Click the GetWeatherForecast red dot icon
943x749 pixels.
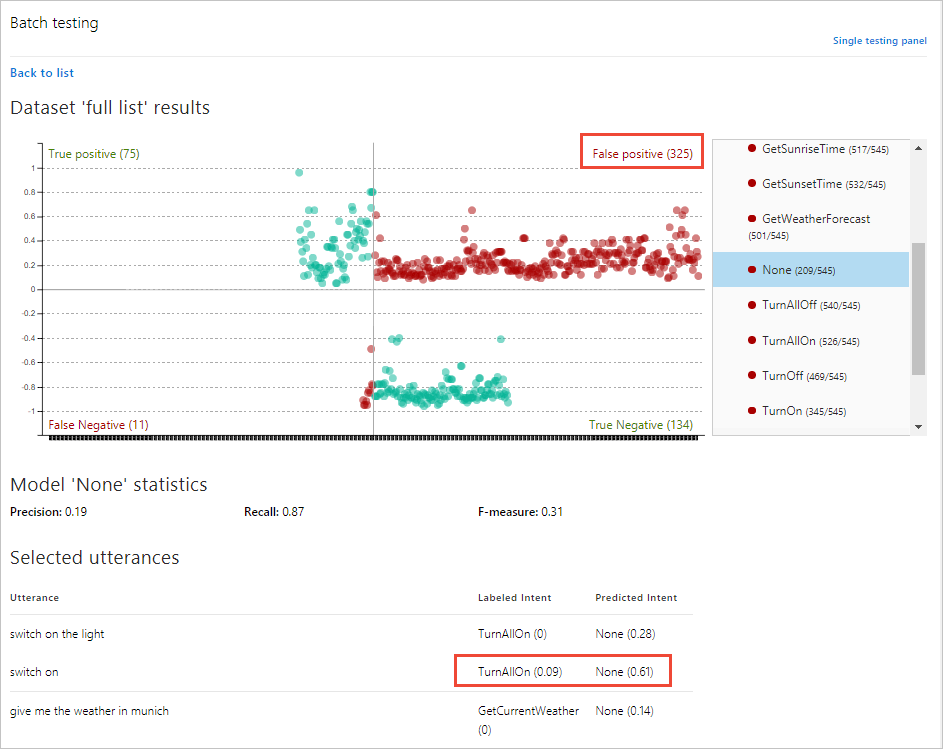click(752, 219)
